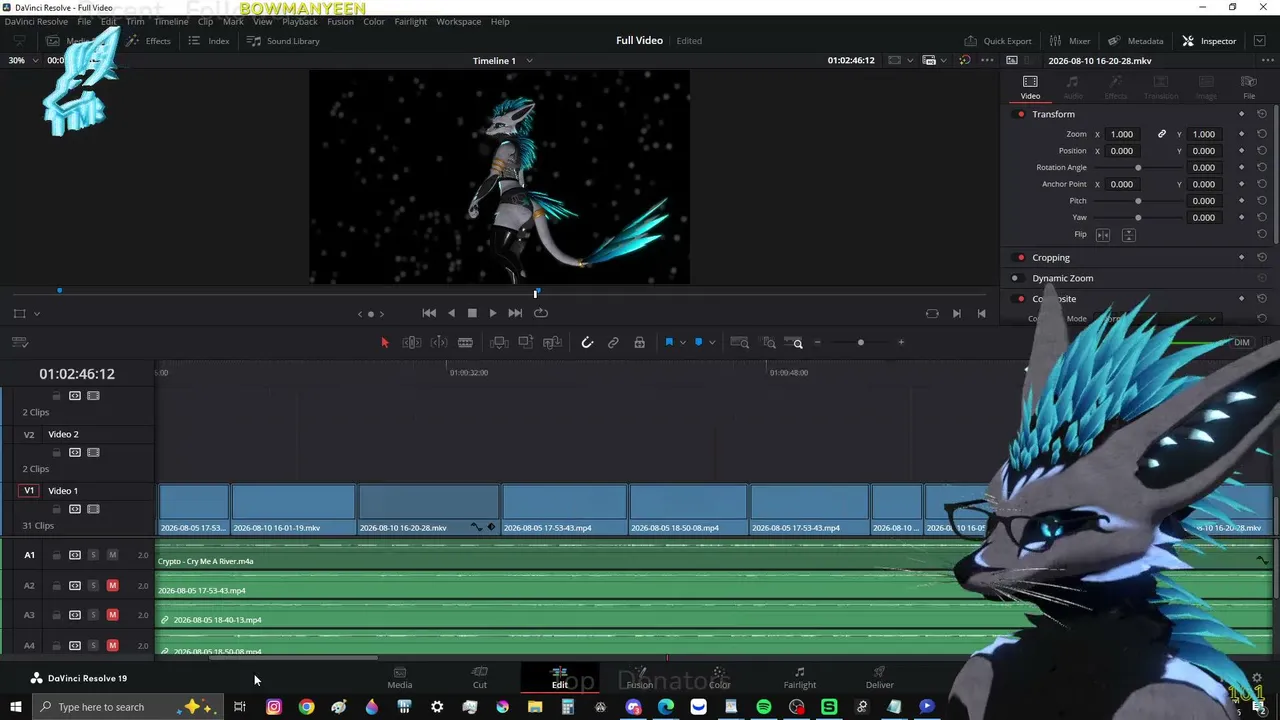1280x720 pixels.
Task: Toggle Position Lock padlock icon
Action: pyautogui.click(x=639, y=343)
